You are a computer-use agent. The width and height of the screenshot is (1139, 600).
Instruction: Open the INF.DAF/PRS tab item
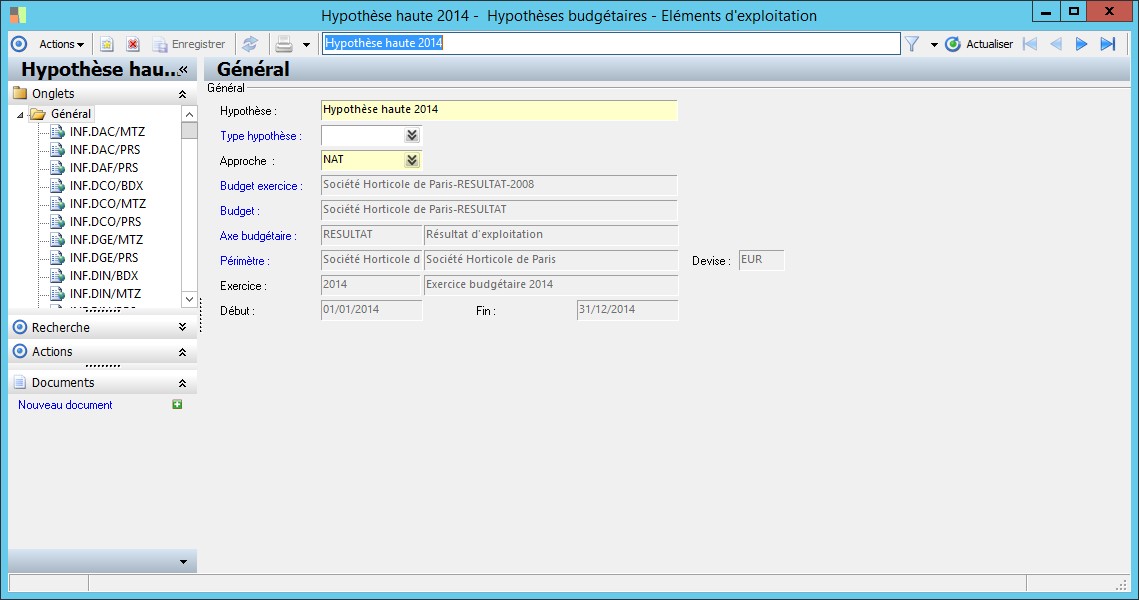tap(104, 168)
